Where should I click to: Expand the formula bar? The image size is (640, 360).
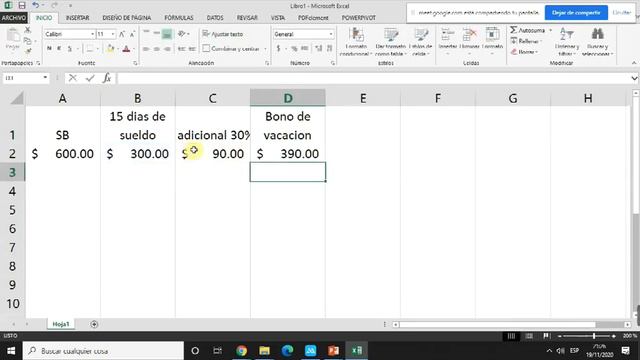634,78
